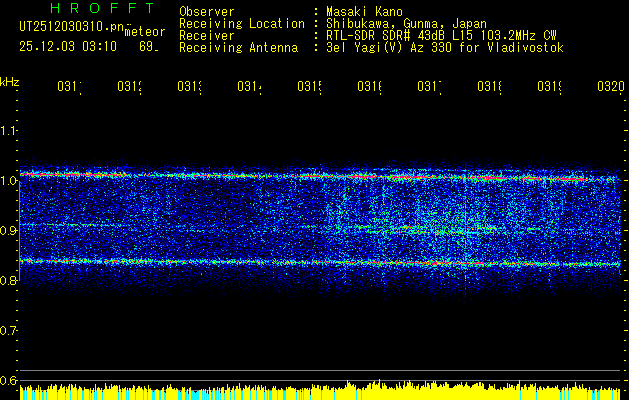Click the 0311 time marker
The width and height of the screenshot is (629, 400).
tap(69, 87)
